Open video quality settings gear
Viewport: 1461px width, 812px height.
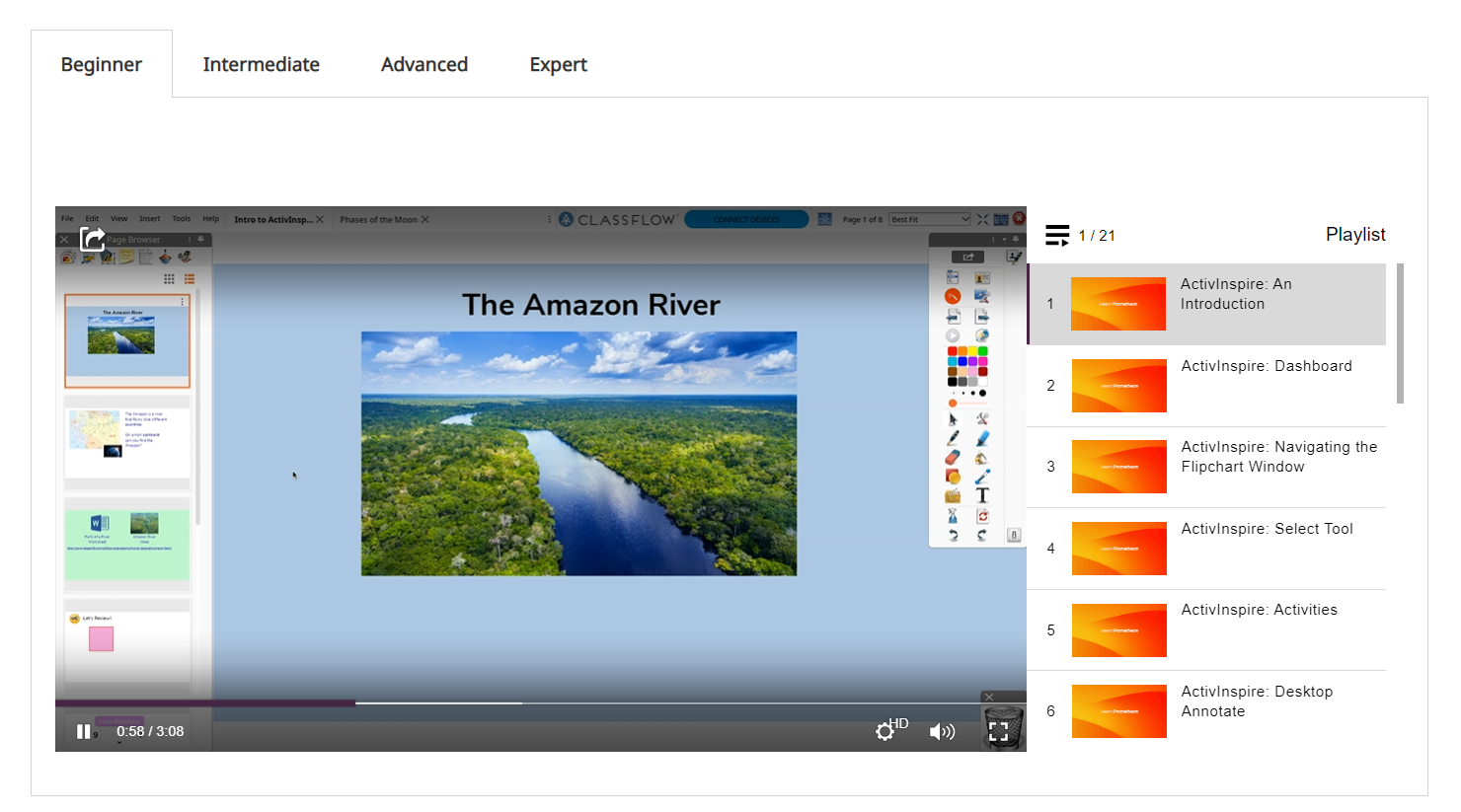885,731
